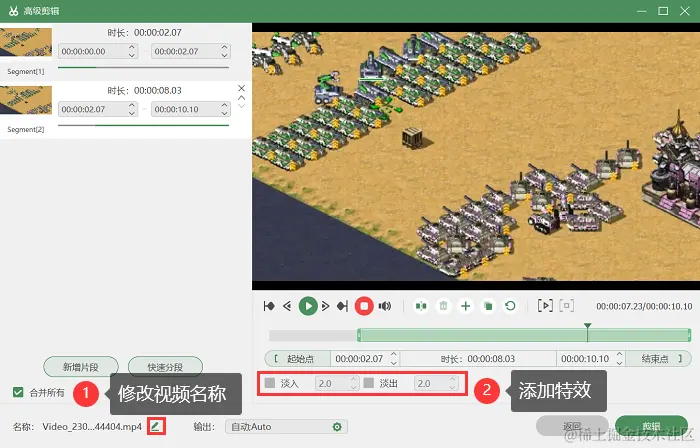Add a segment with the plus icon
This screenshot has height=448, width=700.
pyautogui.click(x=466, y=306)
